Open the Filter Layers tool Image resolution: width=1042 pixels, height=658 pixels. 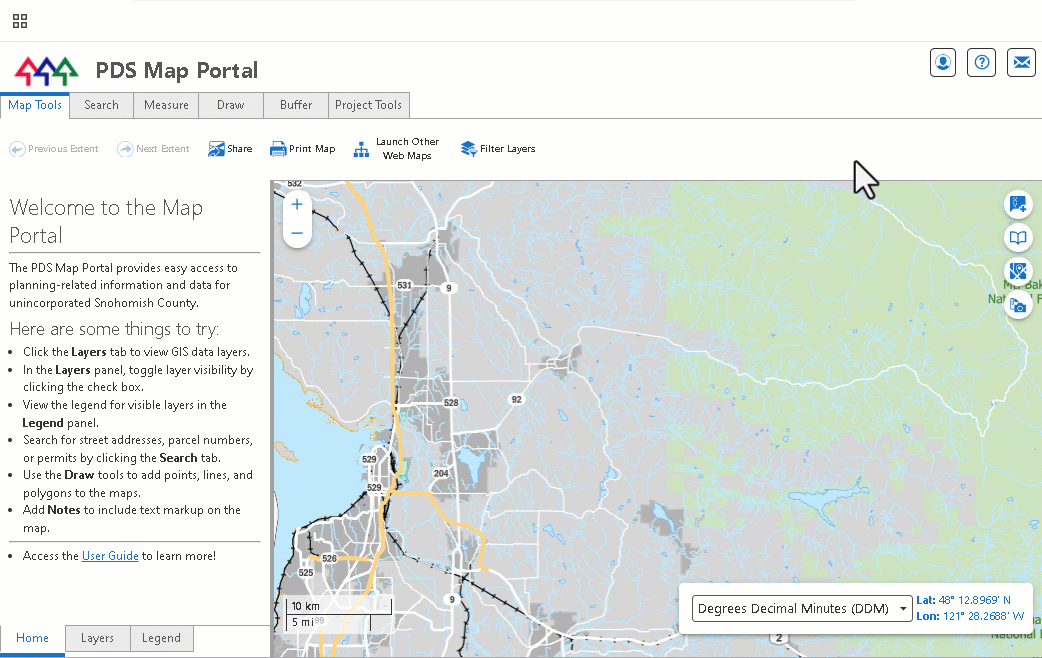click(x=498, y=149)
